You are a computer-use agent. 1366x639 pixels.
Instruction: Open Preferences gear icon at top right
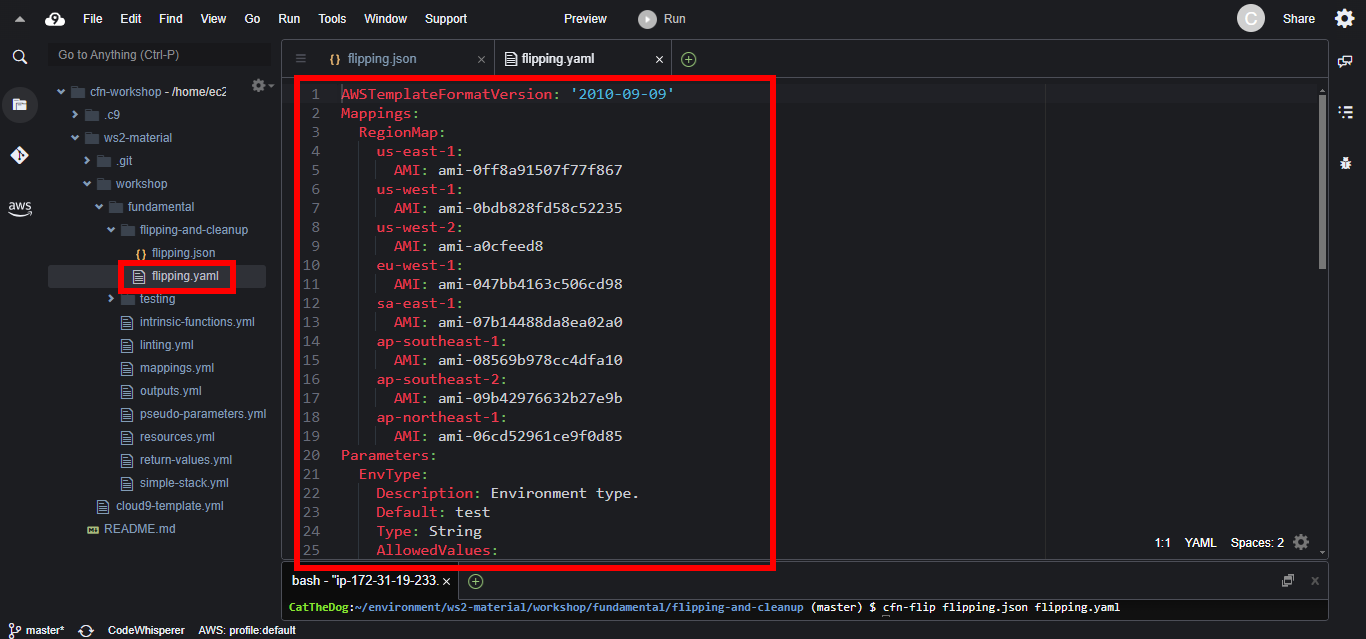(x=1345, y=18)
